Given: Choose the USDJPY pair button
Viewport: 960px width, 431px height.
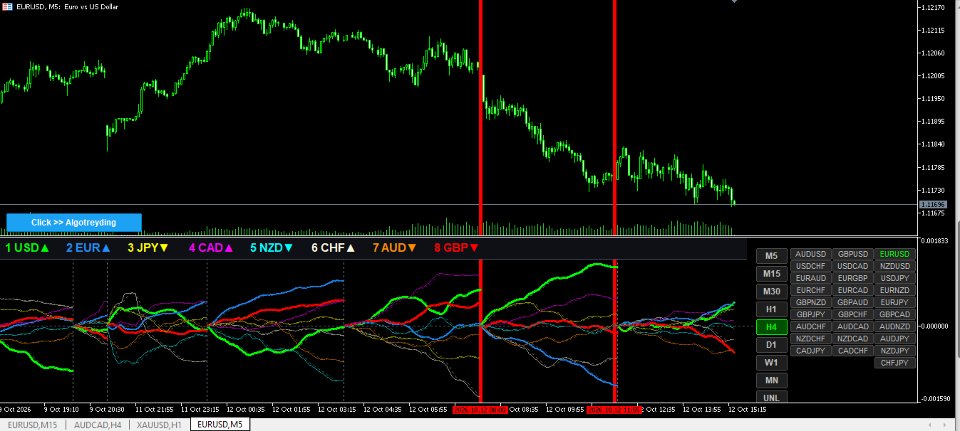Looking at the screenshot, I should click(894, 278).
